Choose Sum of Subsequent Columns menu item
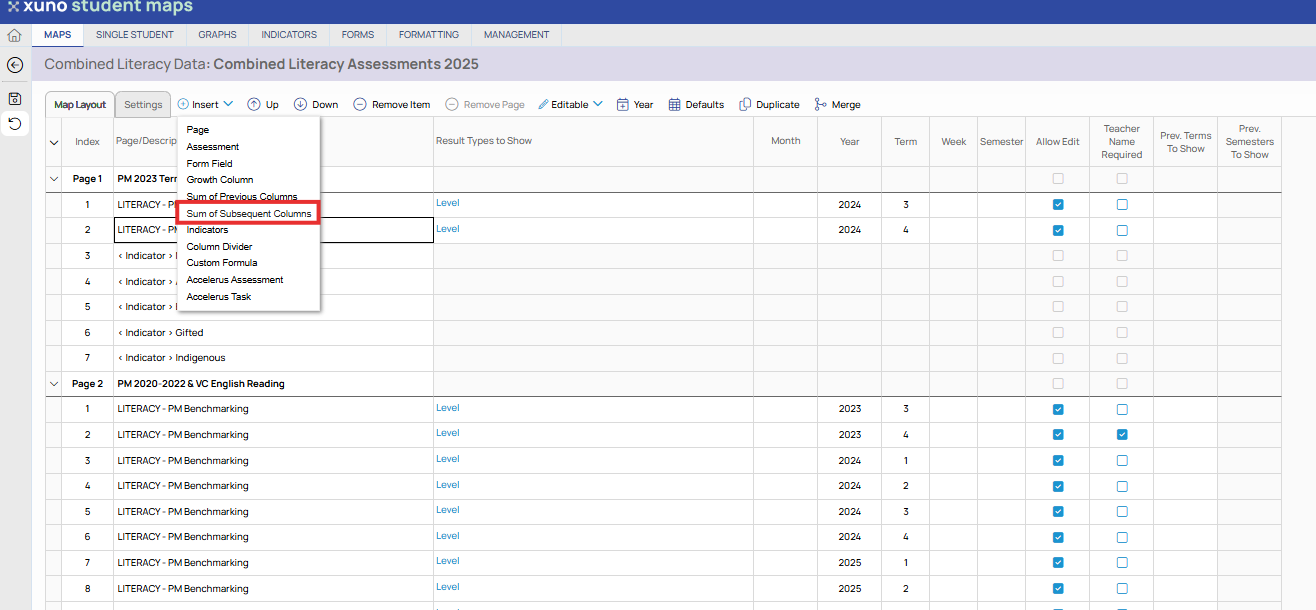This screenshot has width=1316, height=610. pyautogui.click(x=249, y=214)
